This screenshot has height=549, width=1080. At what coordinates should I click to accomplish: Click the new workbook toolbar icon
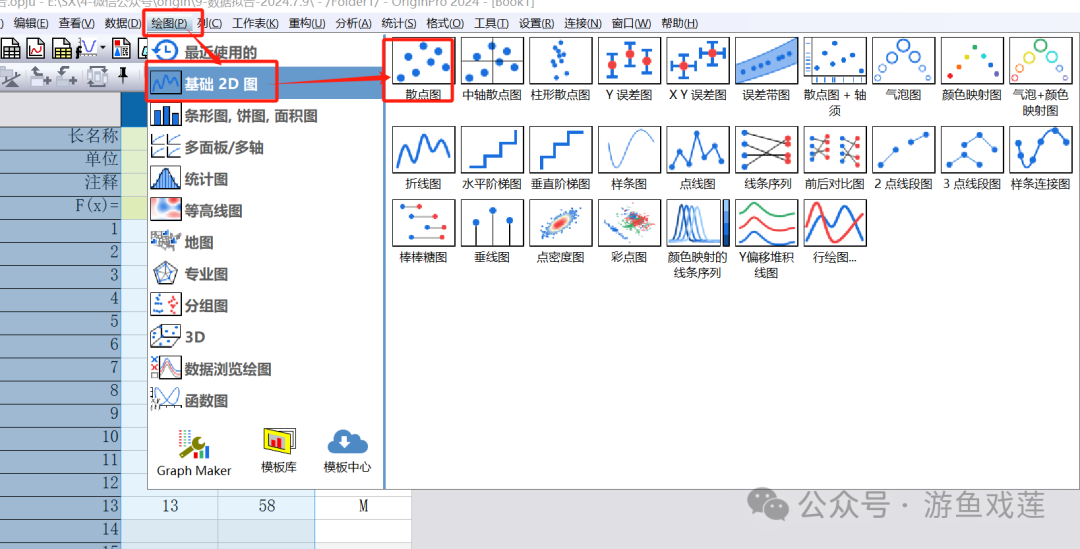[x=10, y=48]
